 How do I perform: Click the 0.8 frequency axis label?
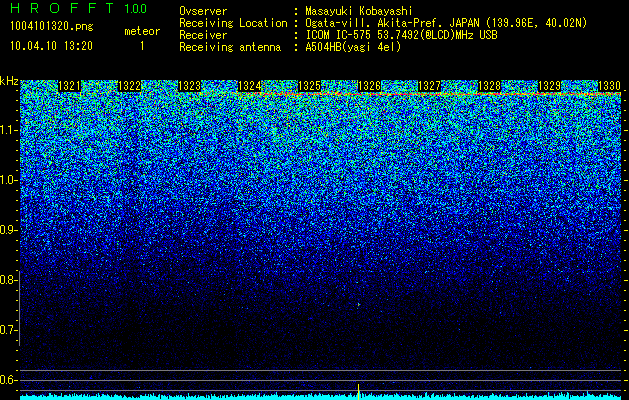pyautogui.click(x=9, y=280)
